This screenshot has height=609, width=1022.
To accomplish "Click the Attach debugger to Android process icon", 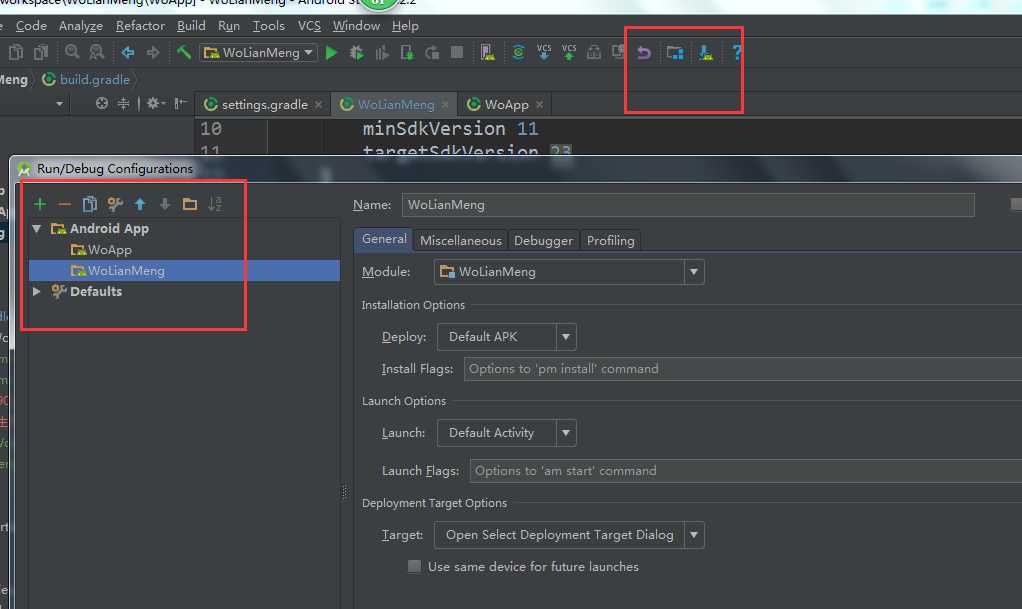I will 407,53.
